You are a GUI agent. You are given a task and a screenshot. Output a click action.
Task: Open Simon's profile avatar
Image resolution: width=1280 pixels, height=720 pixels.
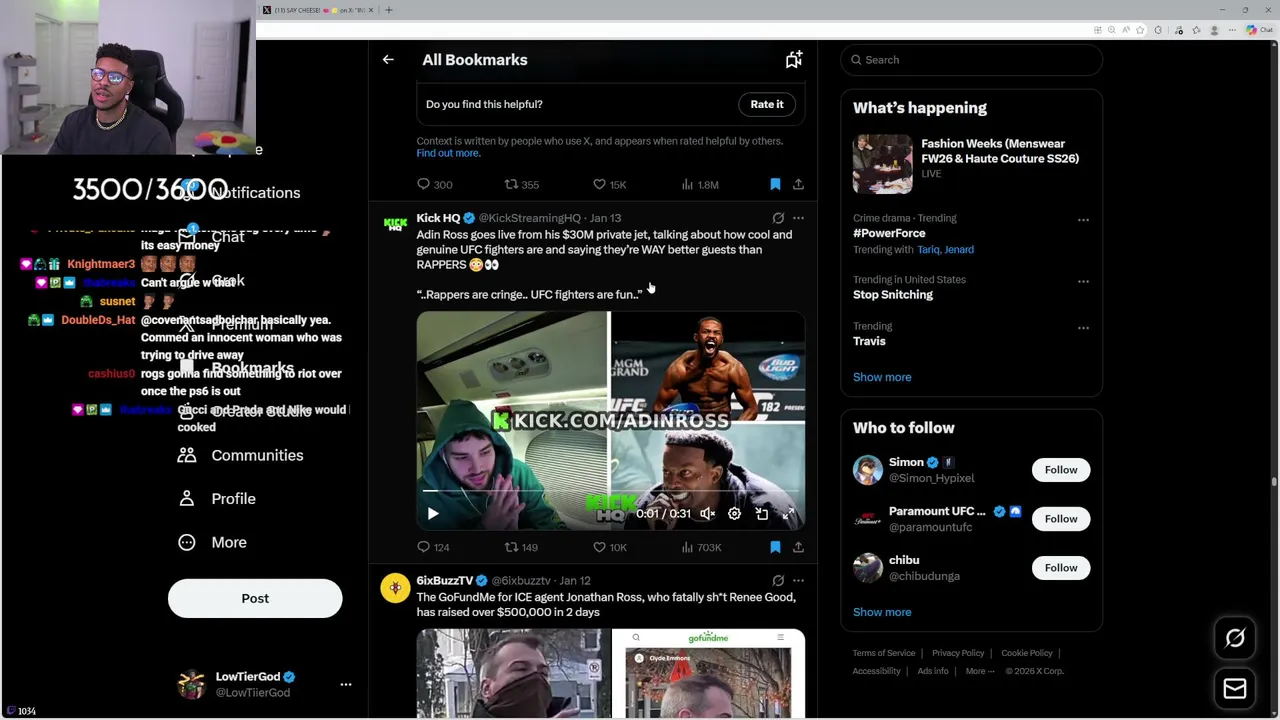pyautogui.click(x=868, y=470)
